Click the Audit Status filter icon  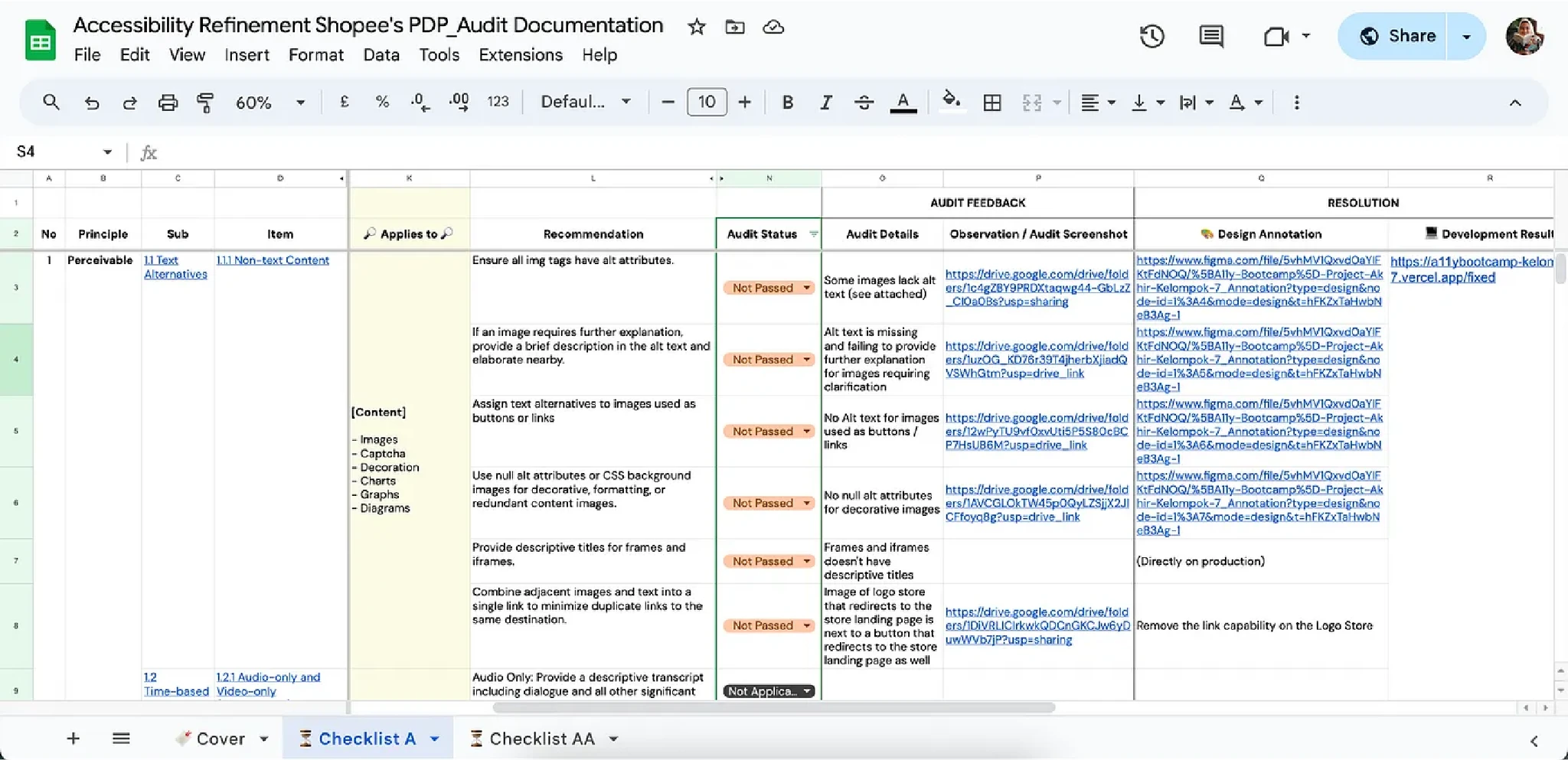click(x=813, y=234)
